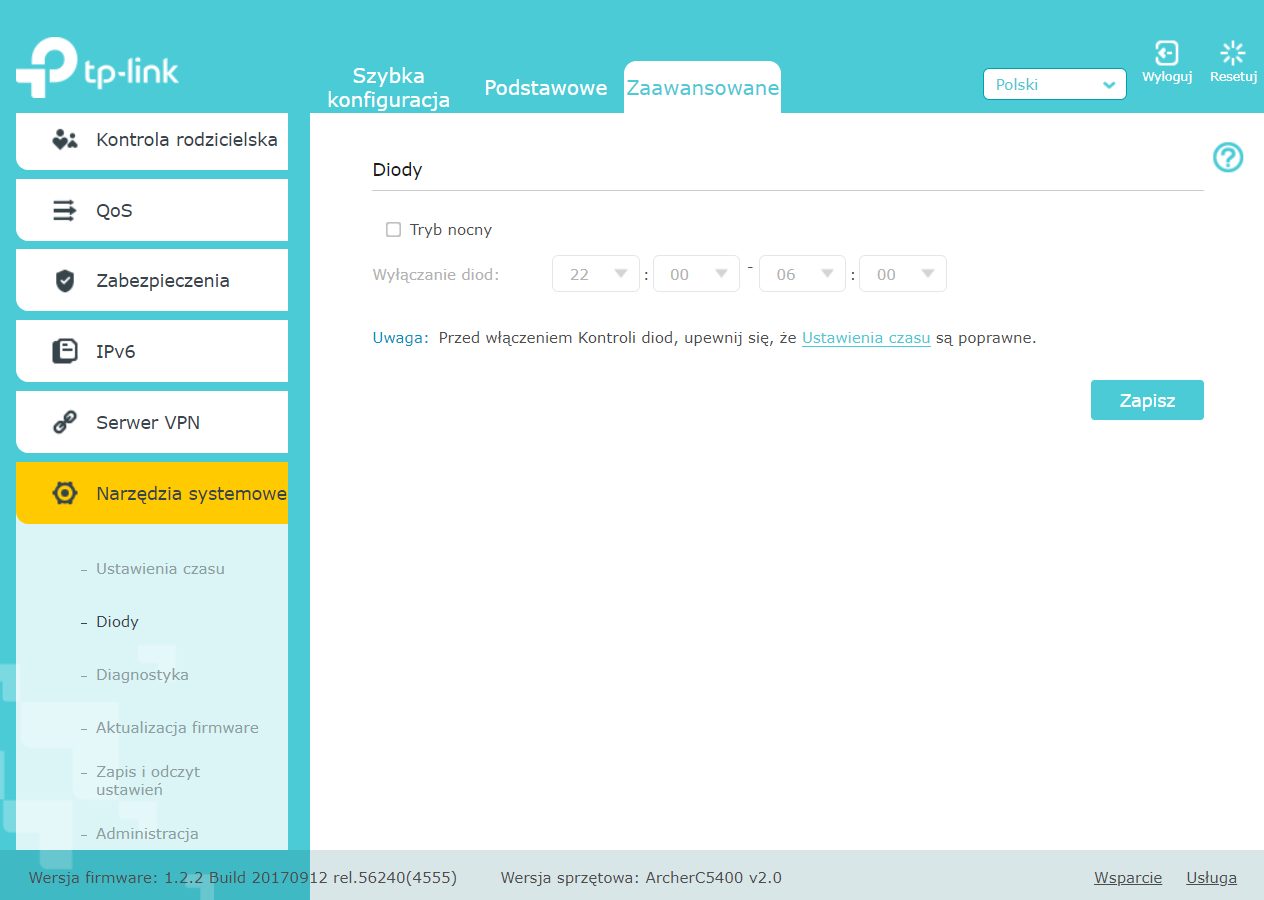Click the Zabezpieczenia shield icon
The image size is (1264, 900).
click(65, 281)
